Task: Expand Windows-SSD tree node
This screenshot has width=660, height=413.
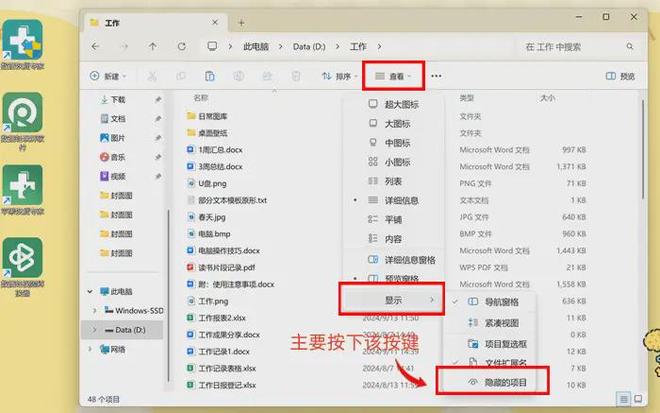Action: (95, 310)
